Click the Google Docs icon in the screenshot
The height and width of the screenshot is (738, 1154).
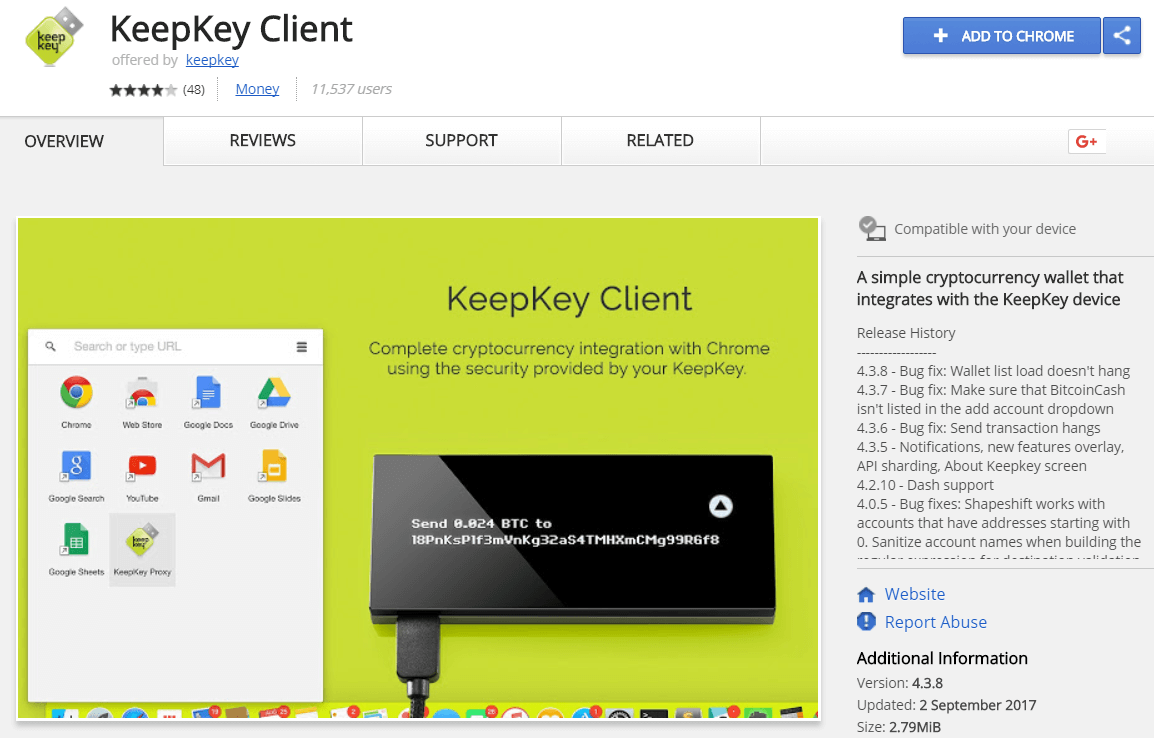208,392
